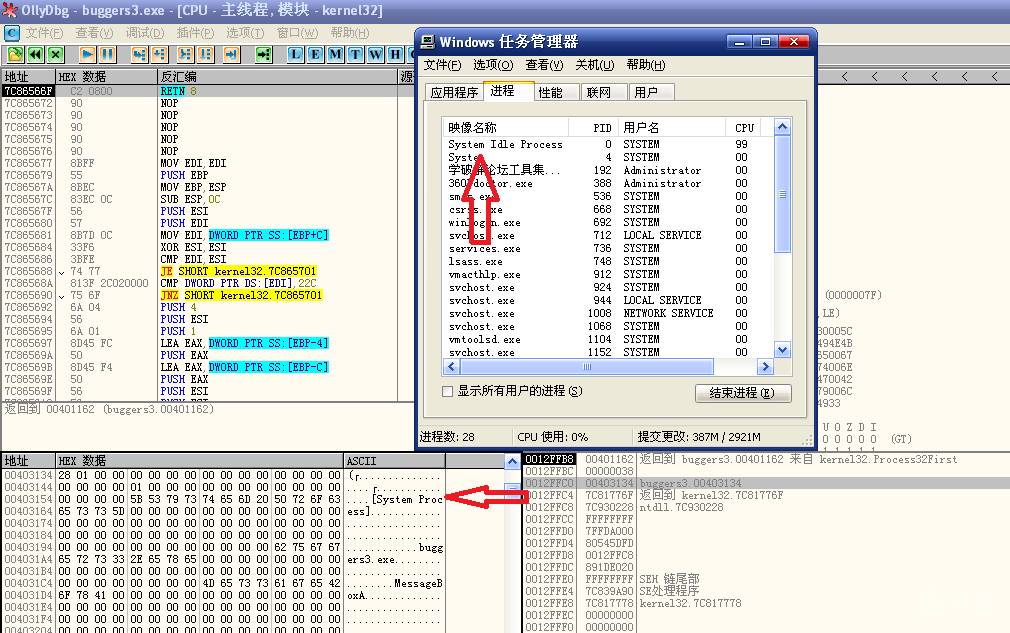The height and width of the screenshot is (633, 1010).
Task: Open OllyDbg 插件(P) menu
Action: (x=195, y=33)
